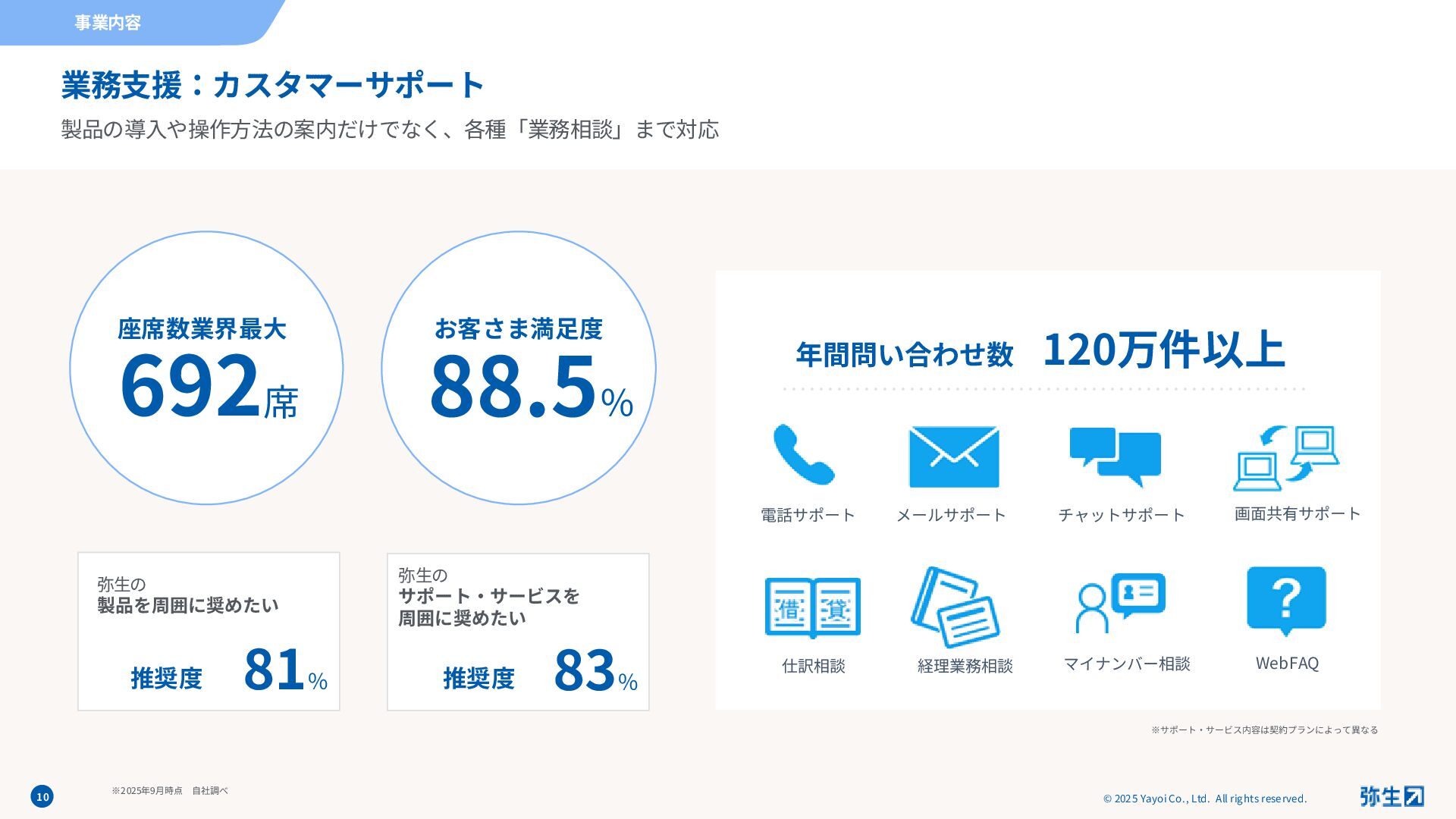Click the 81% product recommendation card
1456x819 pixels.
(x=209, y=632)
